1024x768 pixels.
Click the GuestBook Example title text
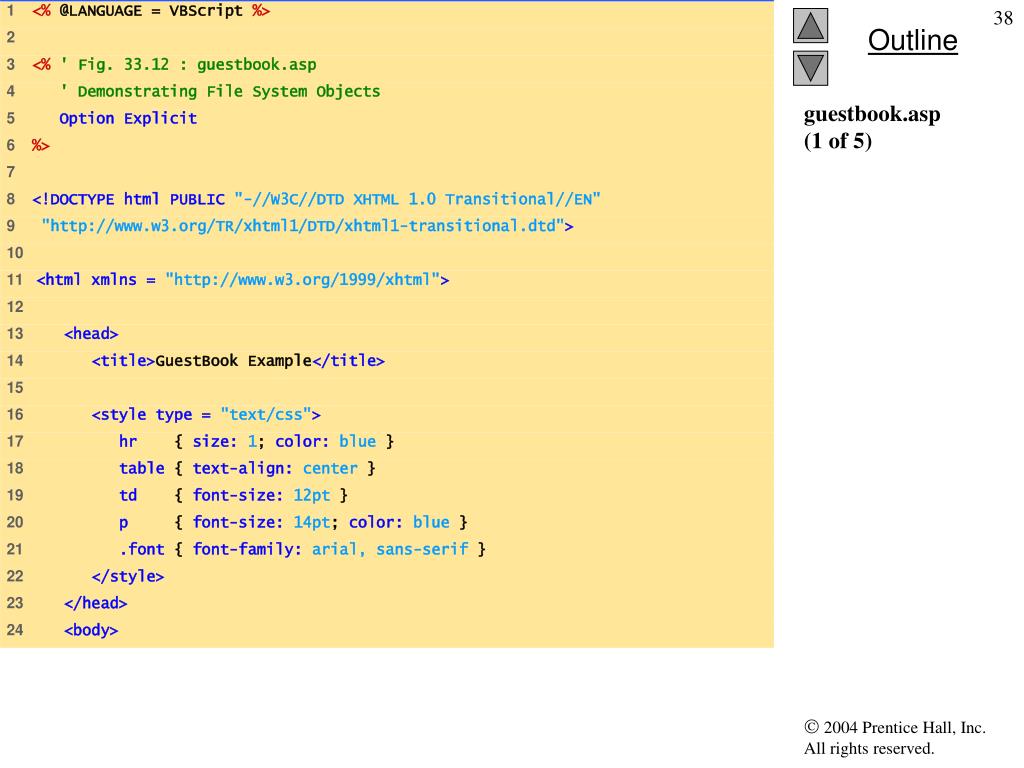[x=234, y=360]
